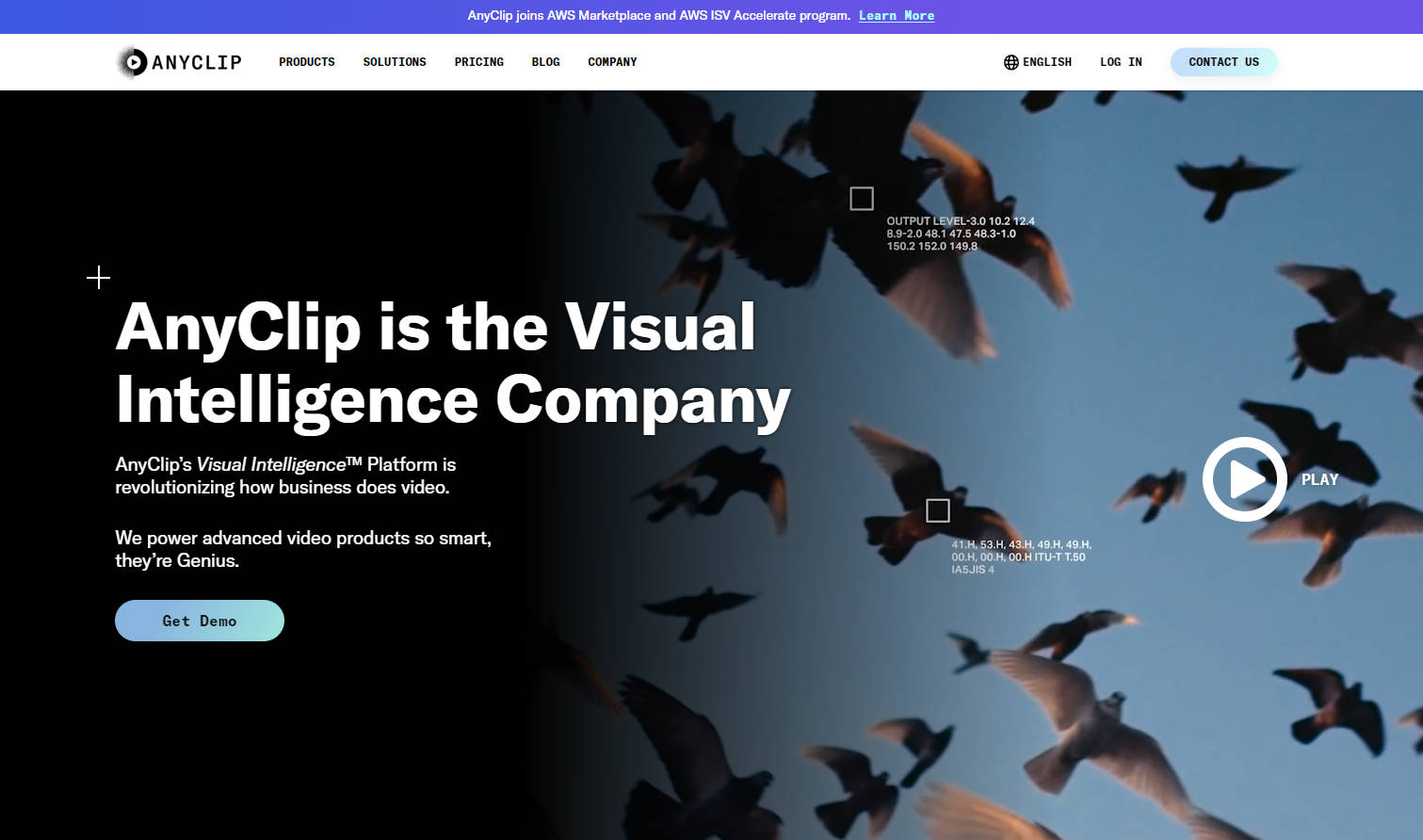The image size is (1423, 840).
Task: Play the hero video with the circular play icon
Action: click(x=1244, y=479)
